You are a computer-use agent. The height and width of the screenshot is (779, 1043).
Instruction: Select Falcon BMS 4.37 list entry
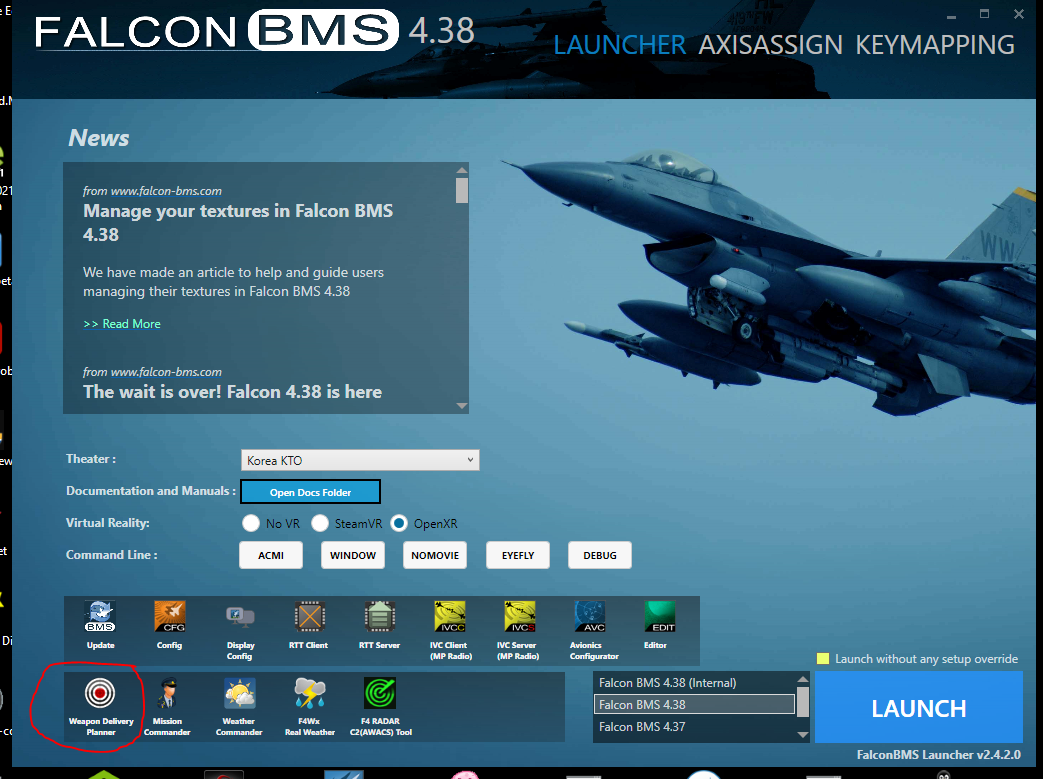coord(694,726)
